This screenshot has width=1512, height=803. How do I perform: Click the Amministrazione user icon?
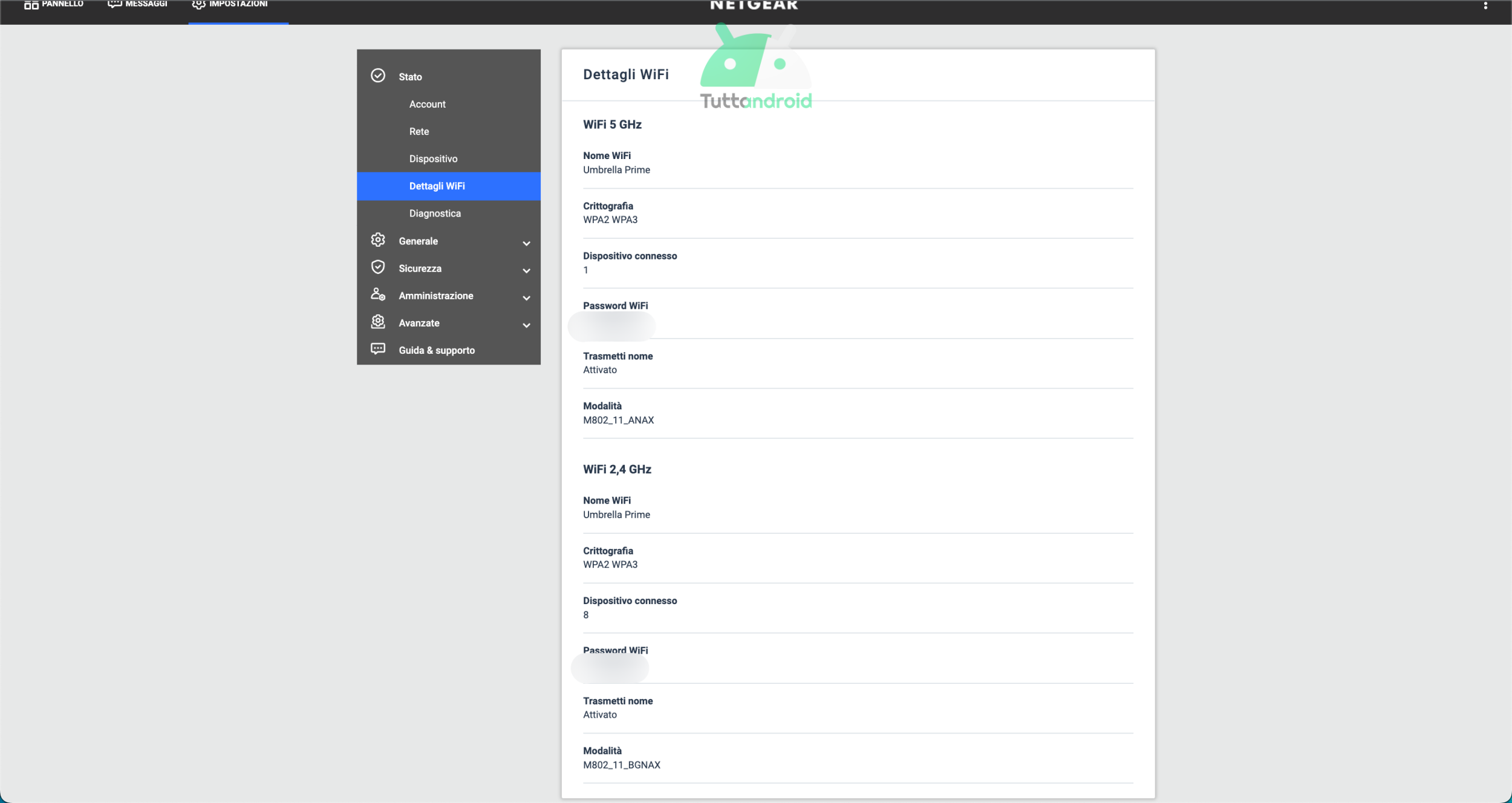tap(378, 294)
